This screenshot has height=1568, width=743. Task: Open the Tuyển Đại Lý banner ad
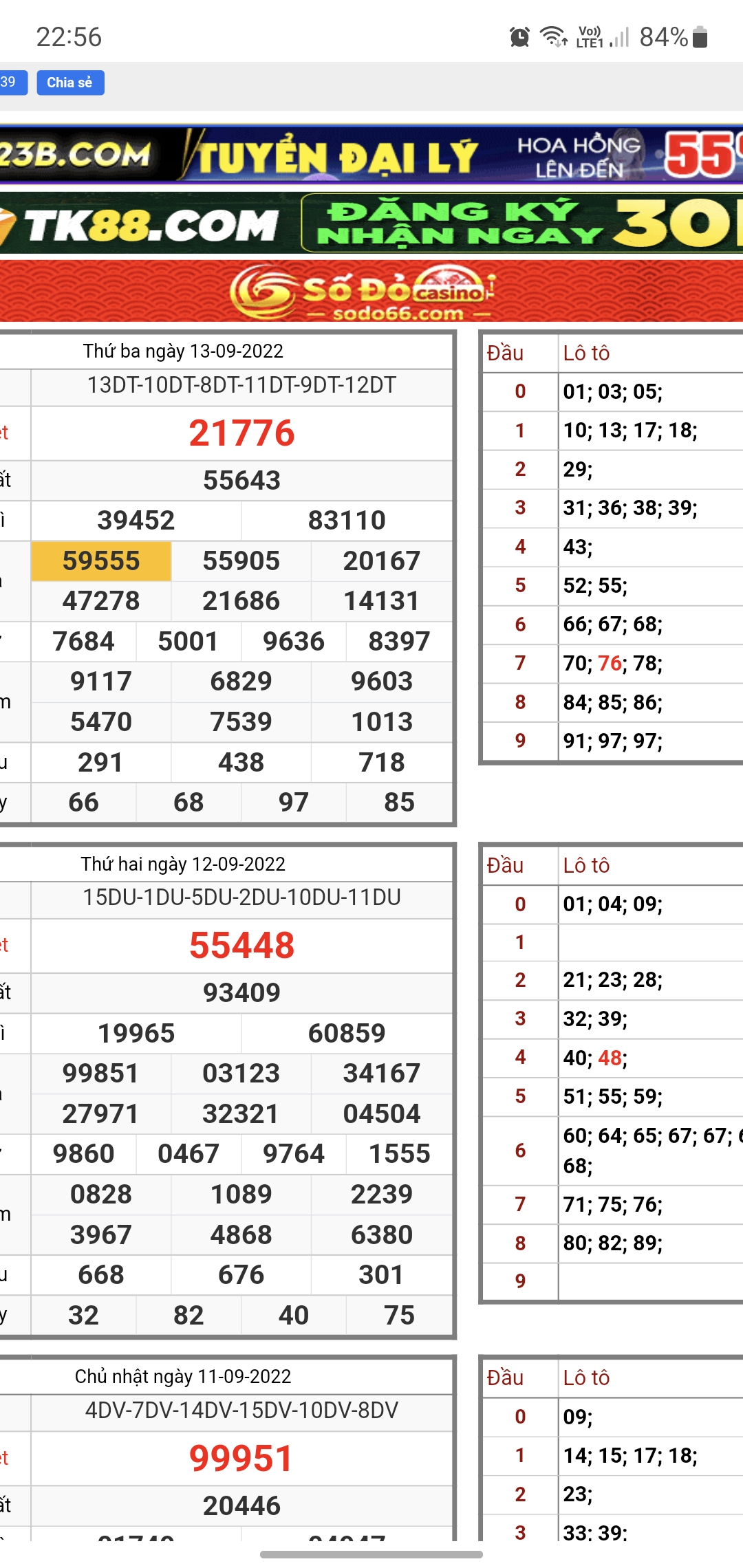pos(371,154)
